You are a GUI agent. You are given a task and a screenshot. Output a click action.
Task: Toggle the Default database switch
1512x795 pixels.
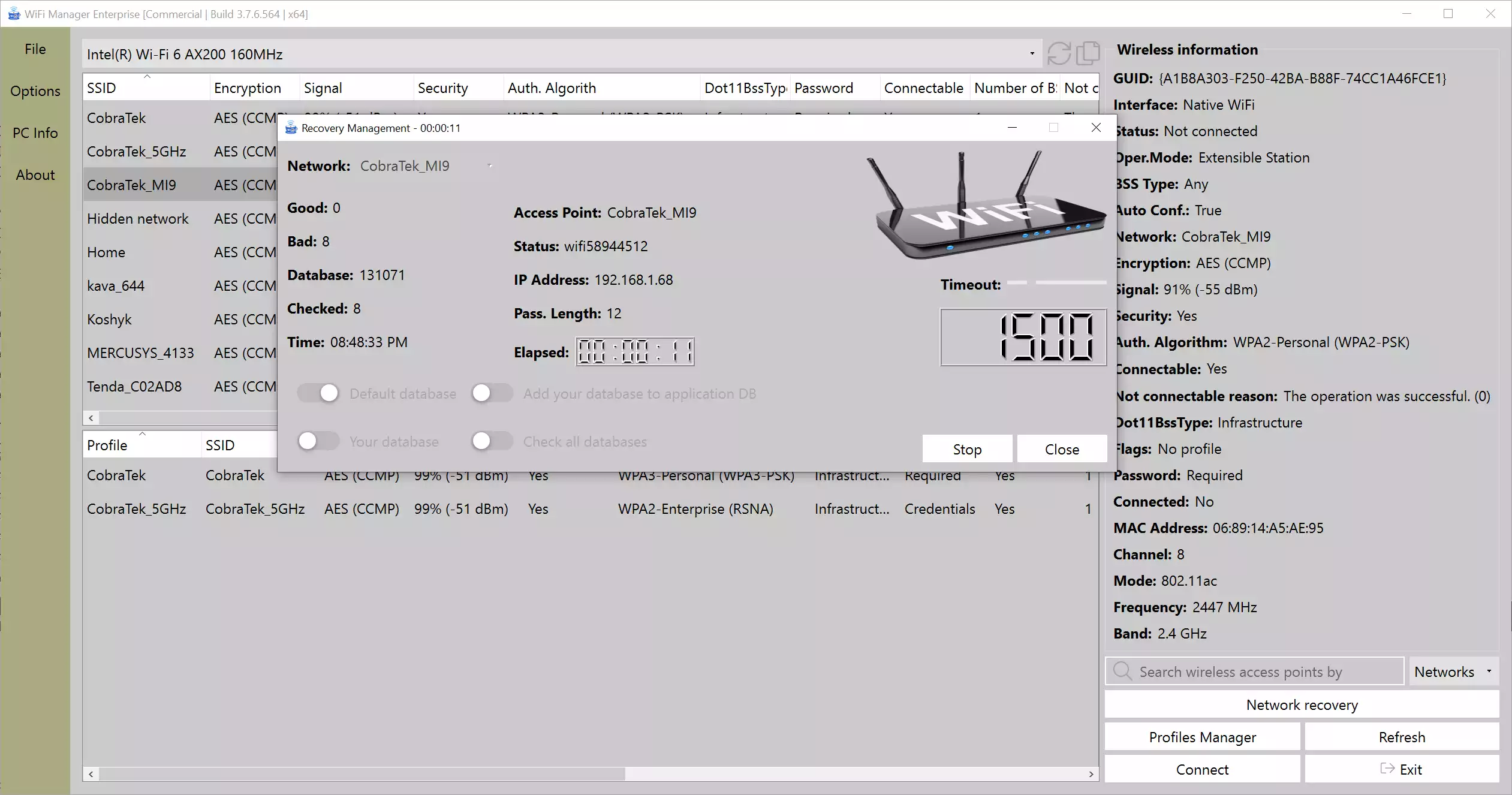pos(318,393)
